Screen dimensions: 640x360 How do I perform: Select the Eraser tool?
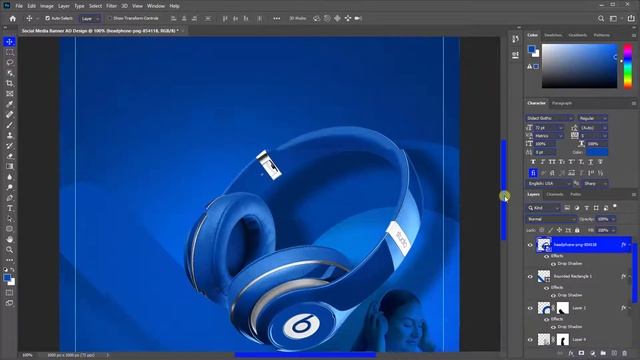point(9,156)
